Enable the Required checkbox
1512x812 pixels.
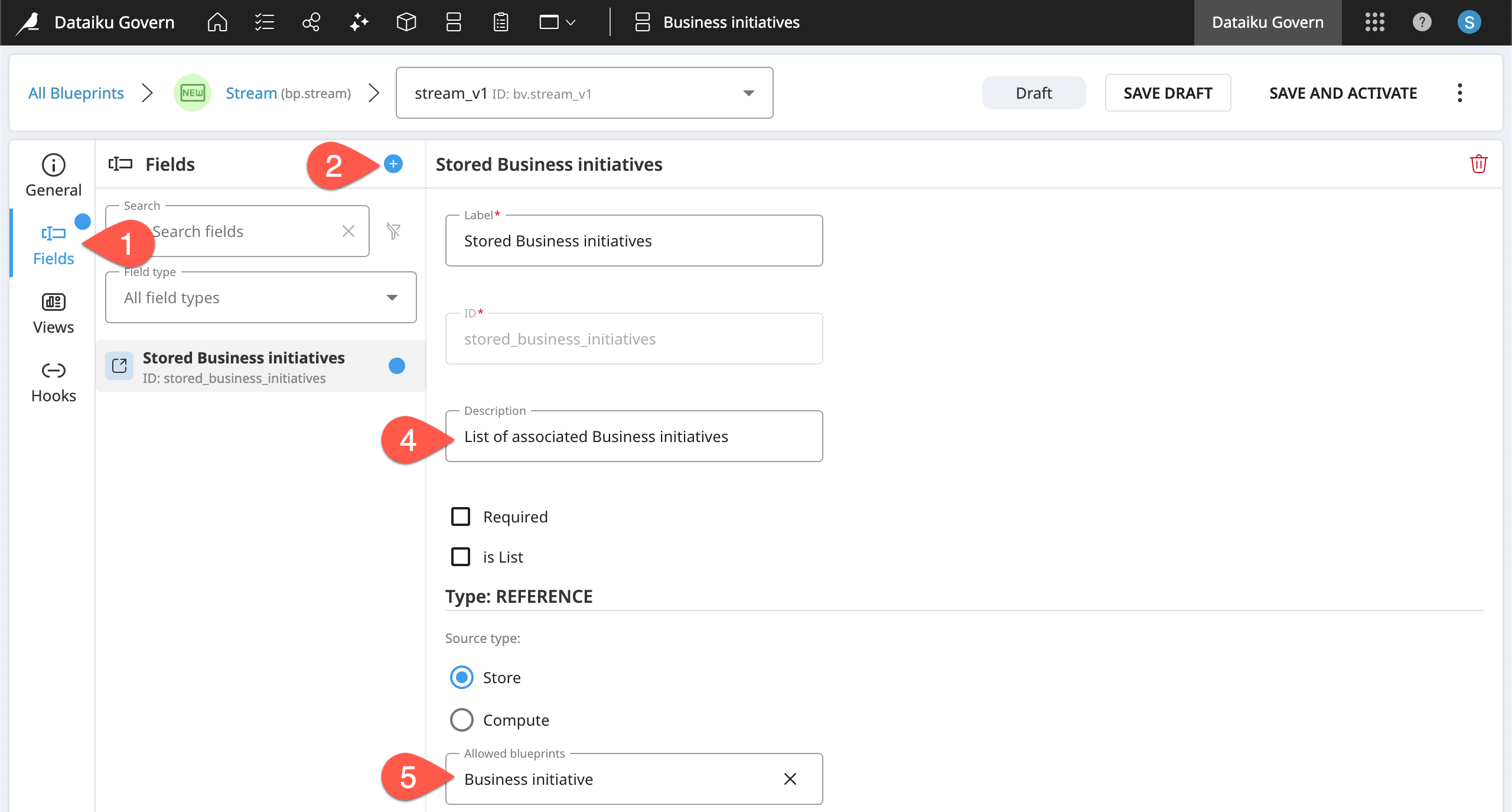(461, 517)
